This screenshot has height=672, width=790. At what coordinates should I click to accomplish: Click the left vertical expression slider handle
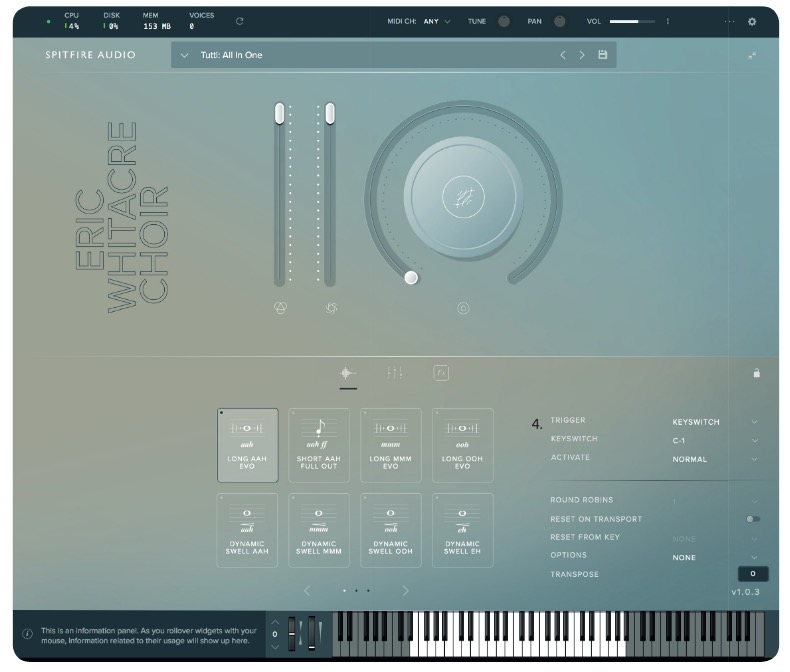point(279,113)
